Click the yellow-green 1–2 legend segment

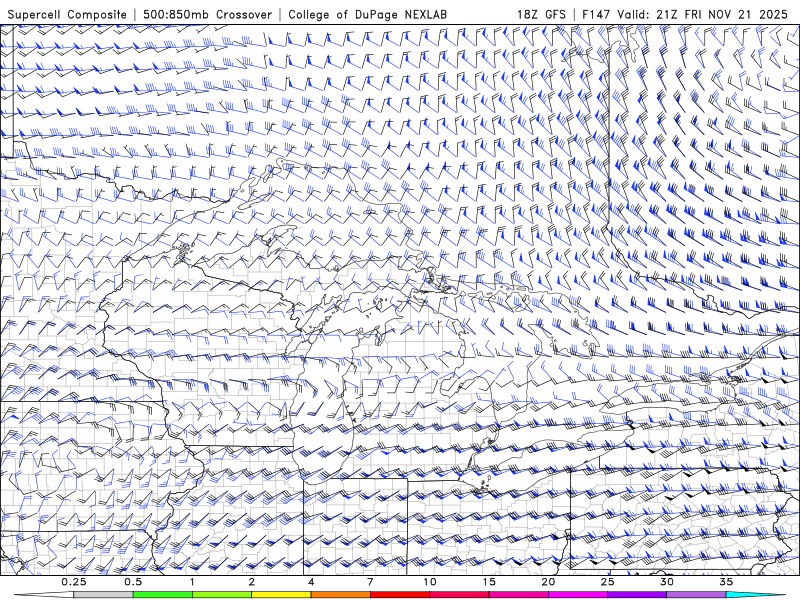point(222,595)
